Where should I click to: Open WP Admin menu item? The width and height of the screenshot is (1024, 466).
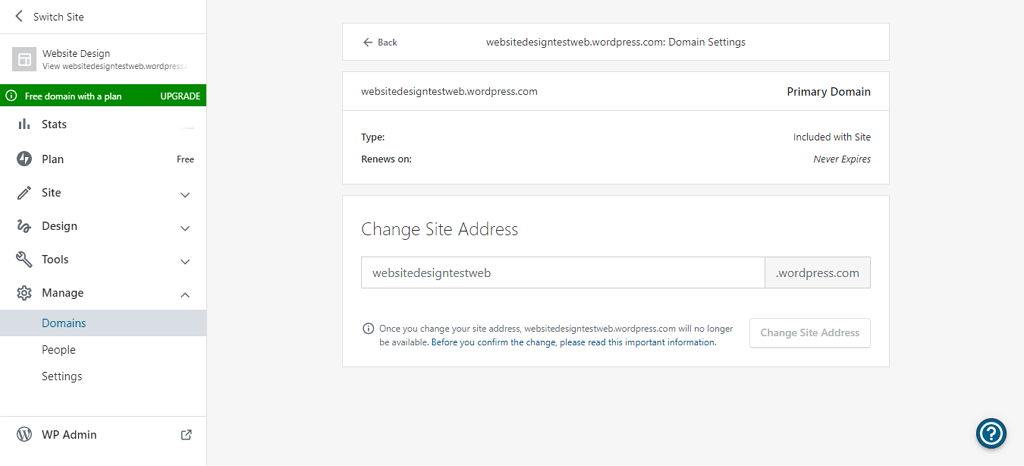tap(103, 435)
